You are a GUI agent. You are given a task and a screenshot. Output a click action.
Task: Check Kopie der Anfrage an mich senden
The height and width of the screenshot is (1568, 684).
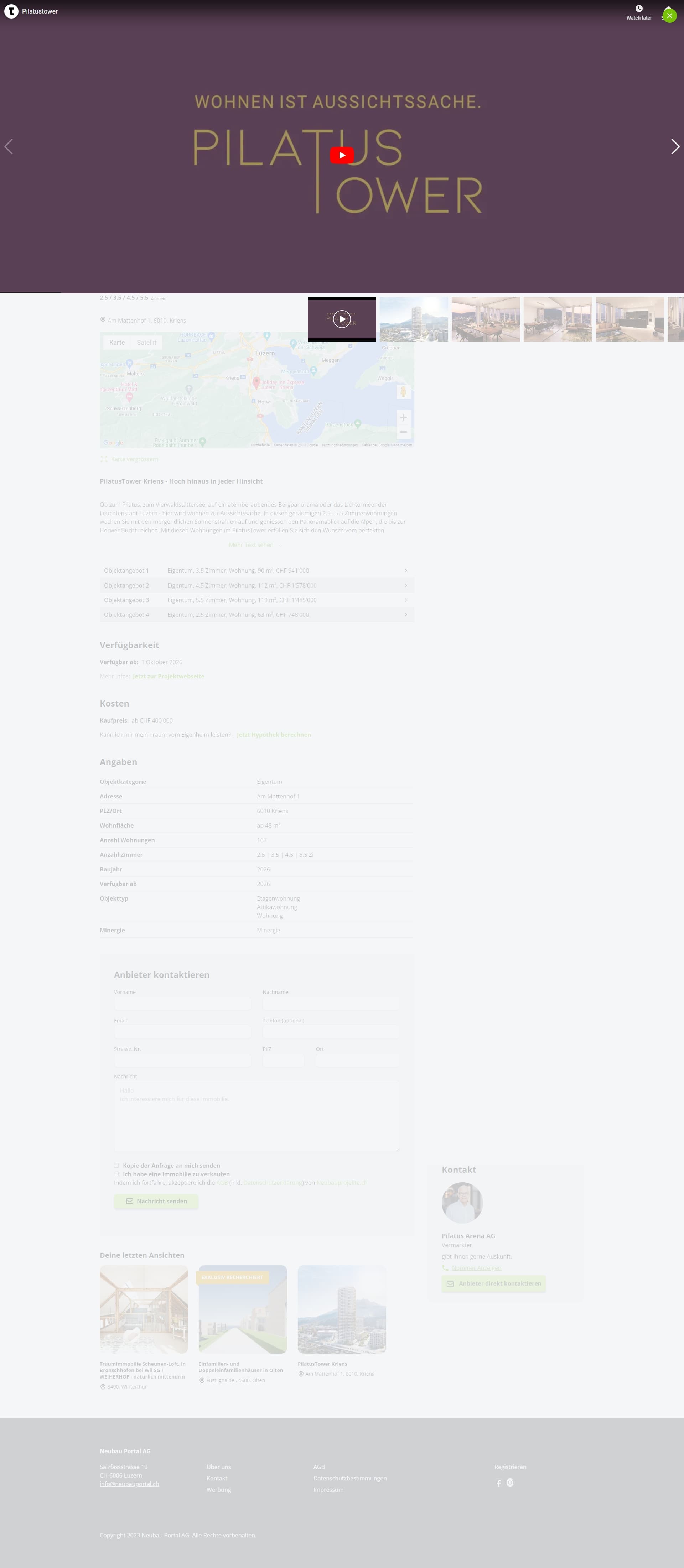[116, 1165]
